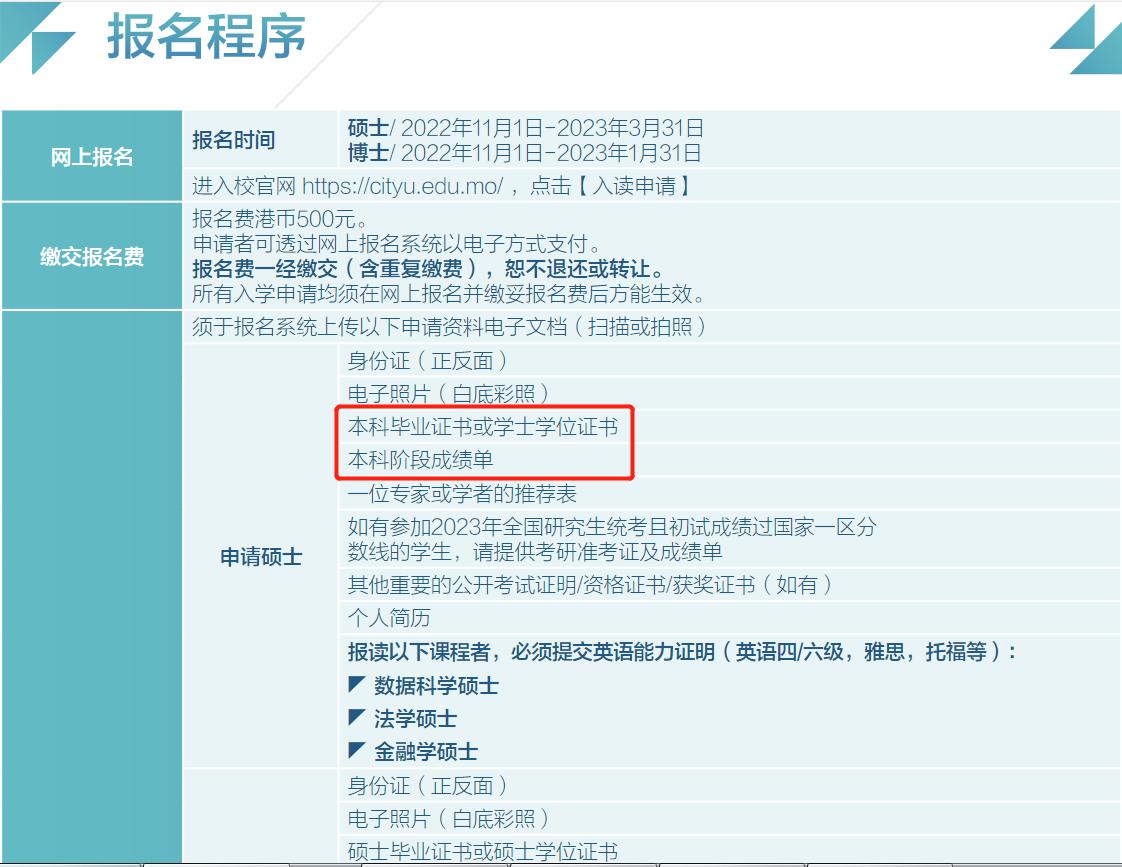This screenshot has height=867, width=1122.
Task: Click the 网上报名 sidebar cell
Action: (x=90, y=155)
